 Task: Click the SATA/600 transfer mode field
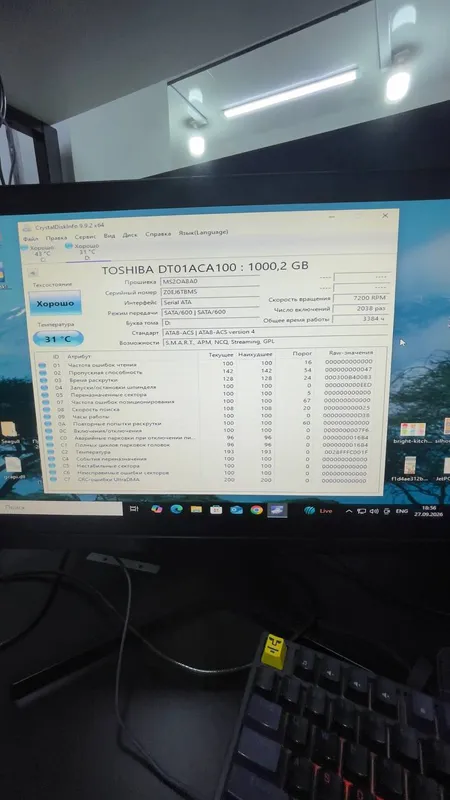point(210,312)
